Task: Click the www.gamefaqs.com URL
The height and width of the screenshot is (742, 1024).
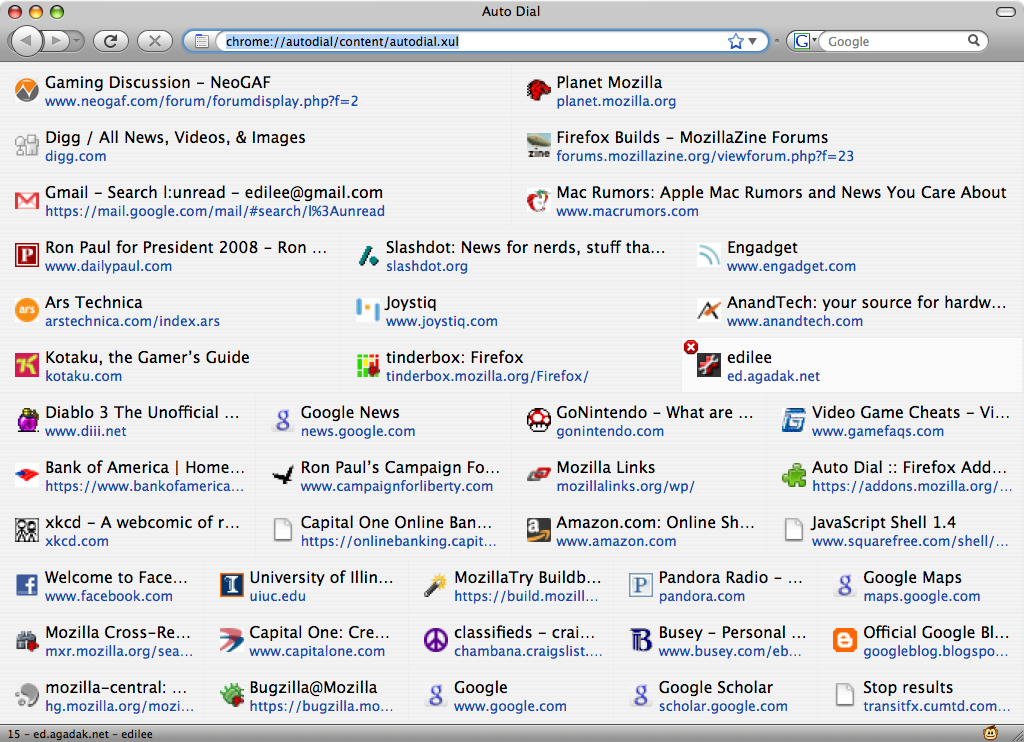Action: point(878,431)
